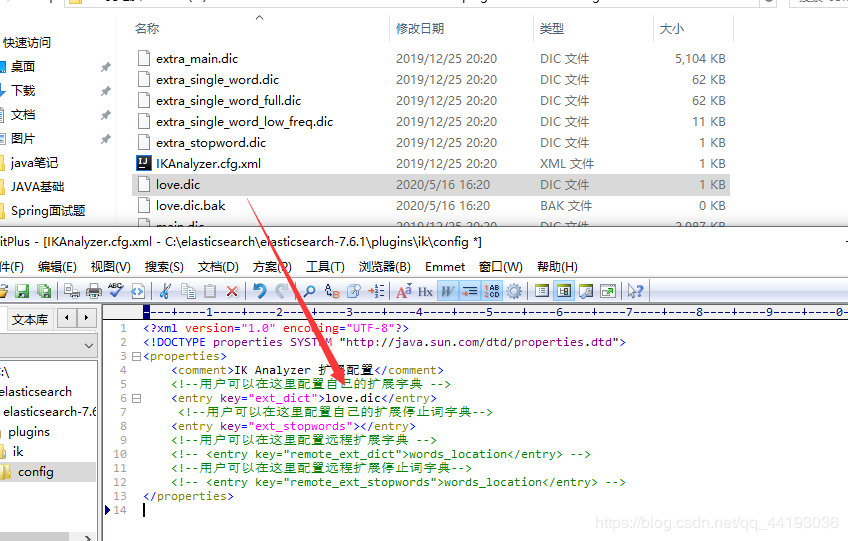Collapse the fold marker on line 6
Image resolution: width=848 pixels, height=541 pixels.
pos(136,398)
